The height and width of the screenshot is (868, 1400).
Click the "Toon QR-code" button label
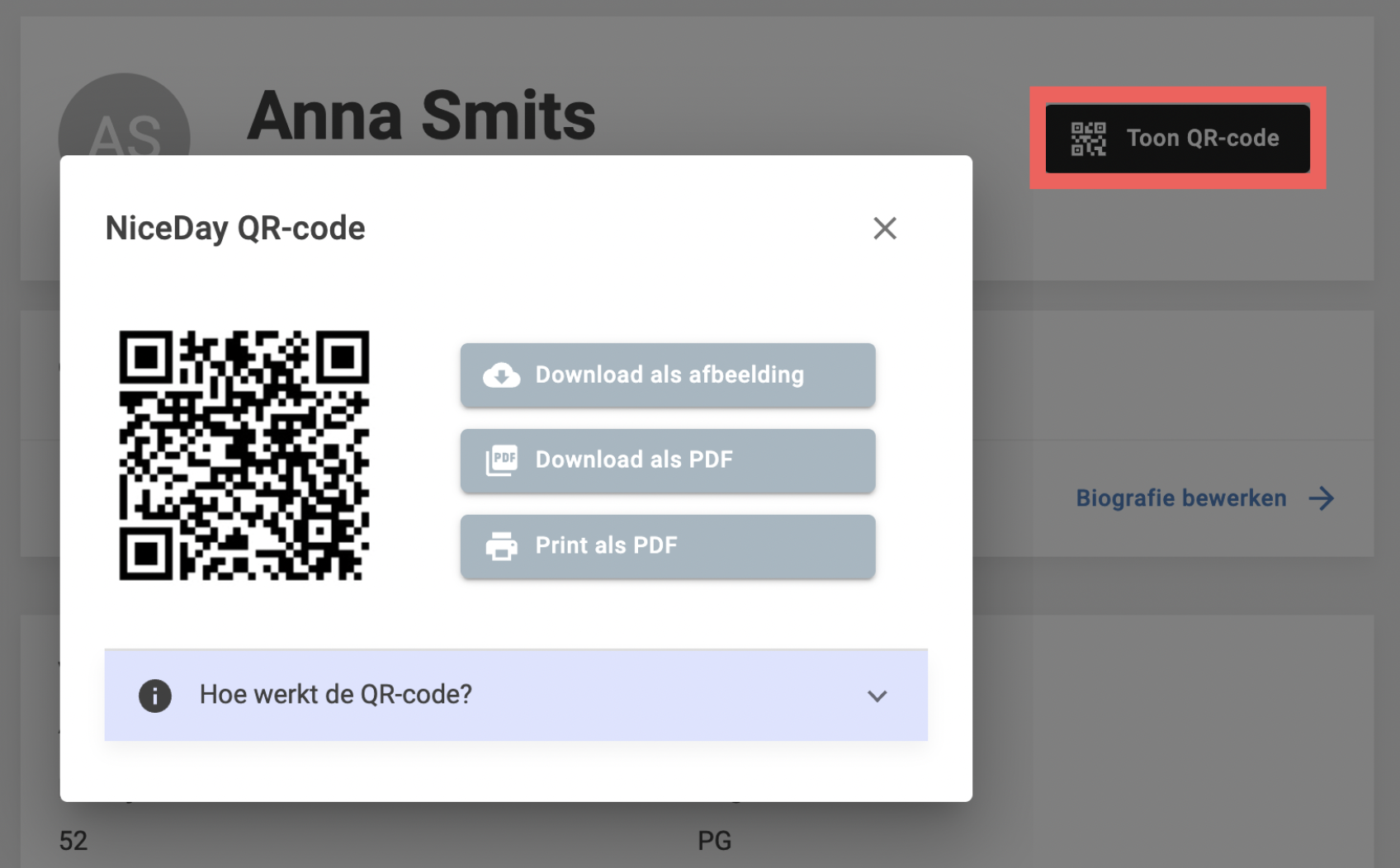pyautogui.click(x=1203, y=139)
